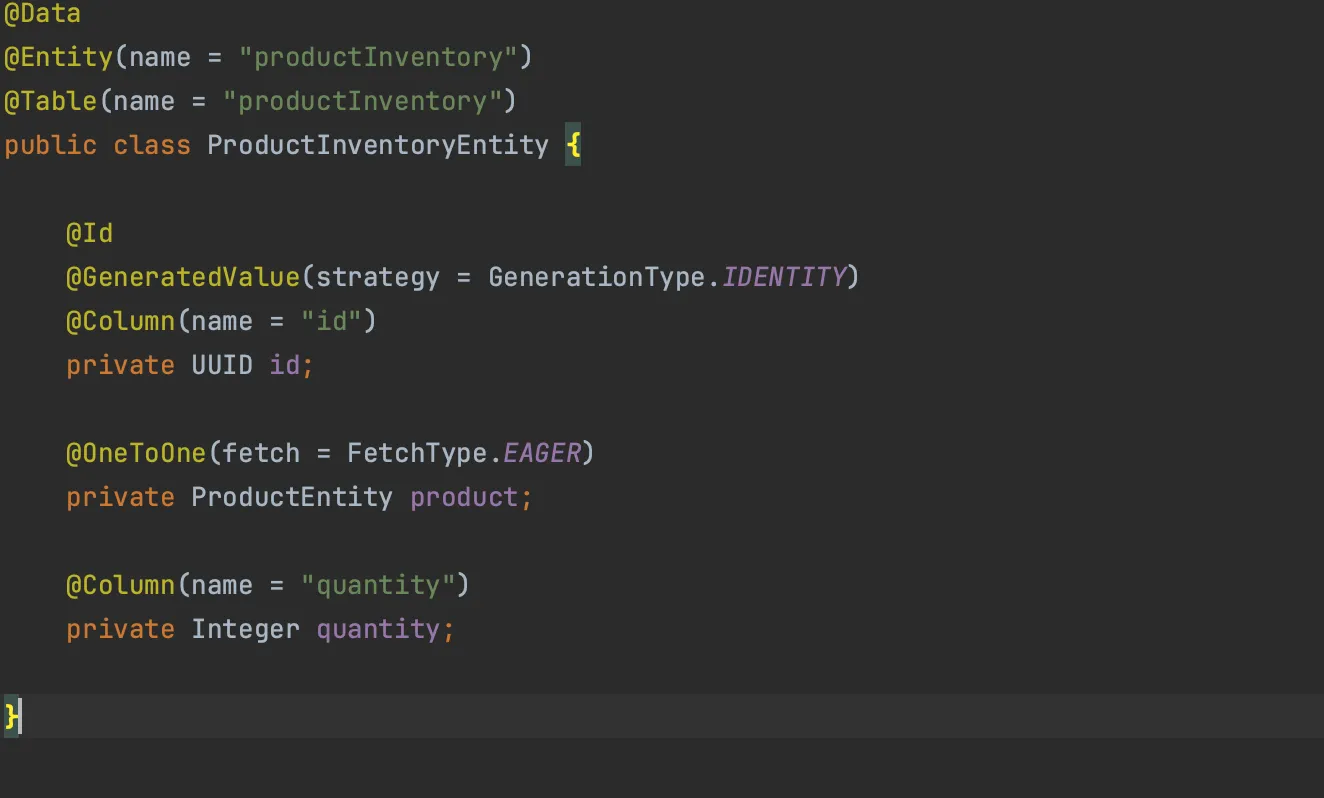Click the UUID type keyword

click(x=221, y=364)
